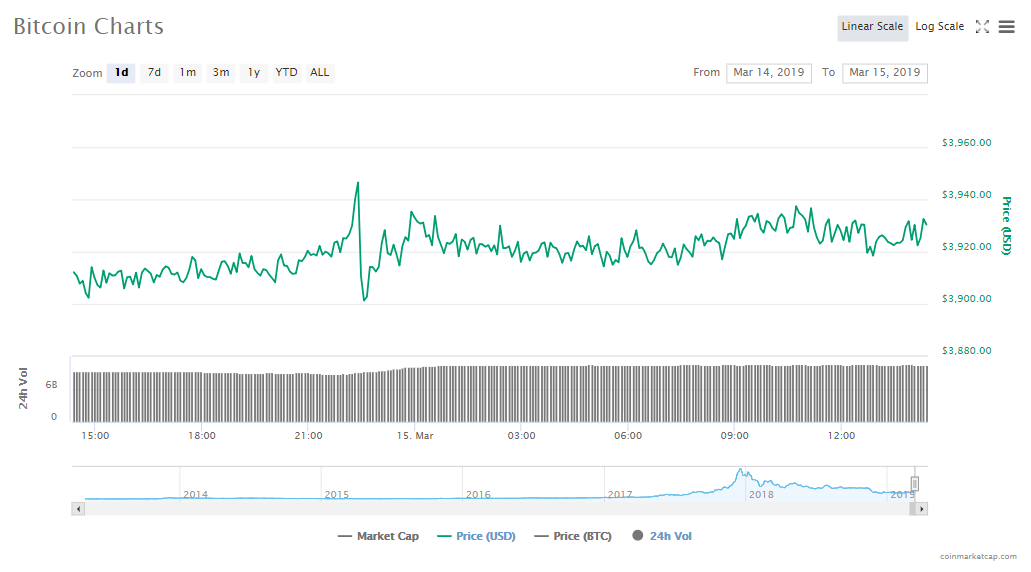Toggle Price (USD) series in legend
Image resolution: width=1031 pixels, height=572 pixels.
(476, 537)
